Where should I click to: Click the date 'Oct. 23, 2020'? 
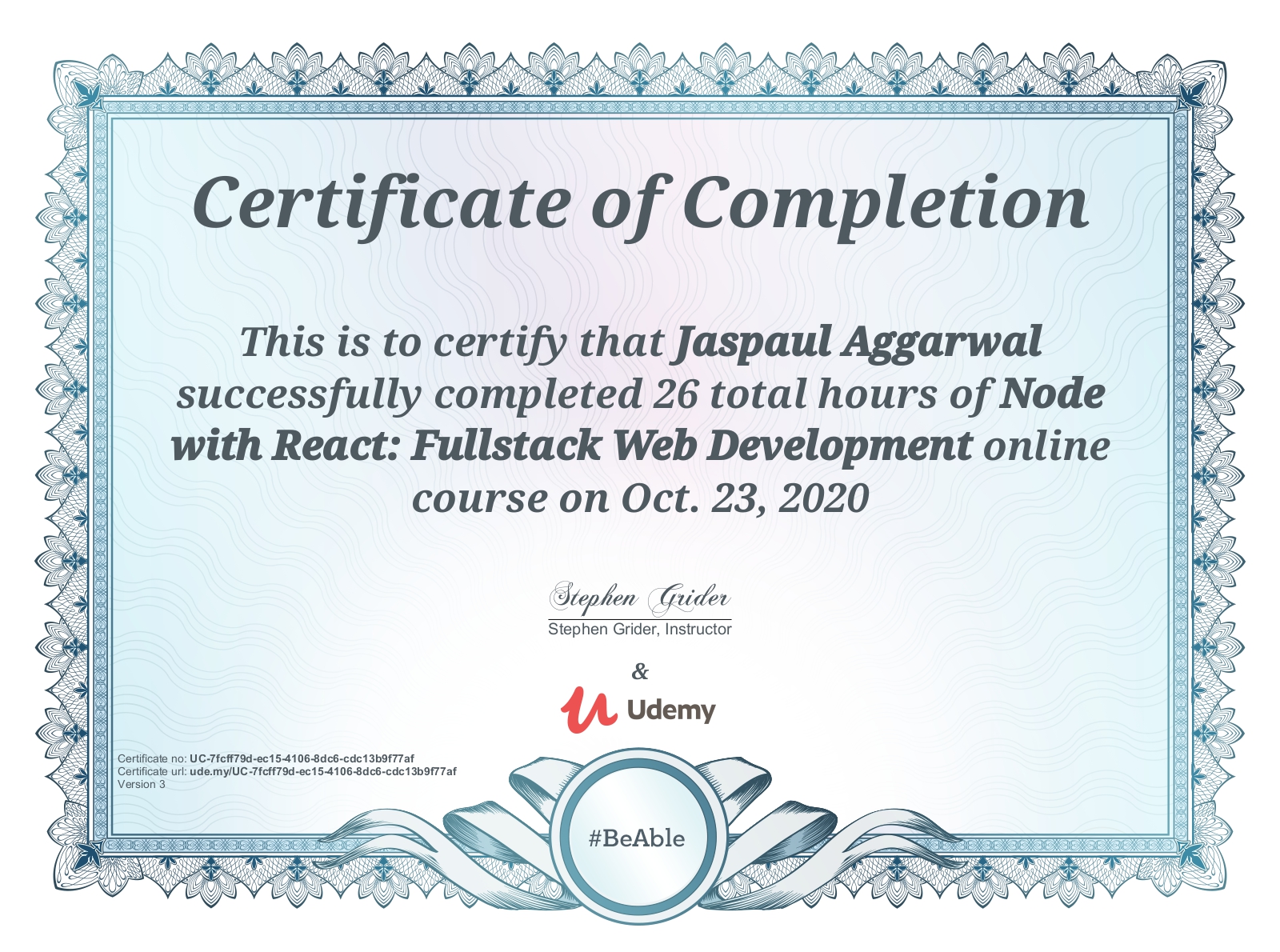pos(745,498)
